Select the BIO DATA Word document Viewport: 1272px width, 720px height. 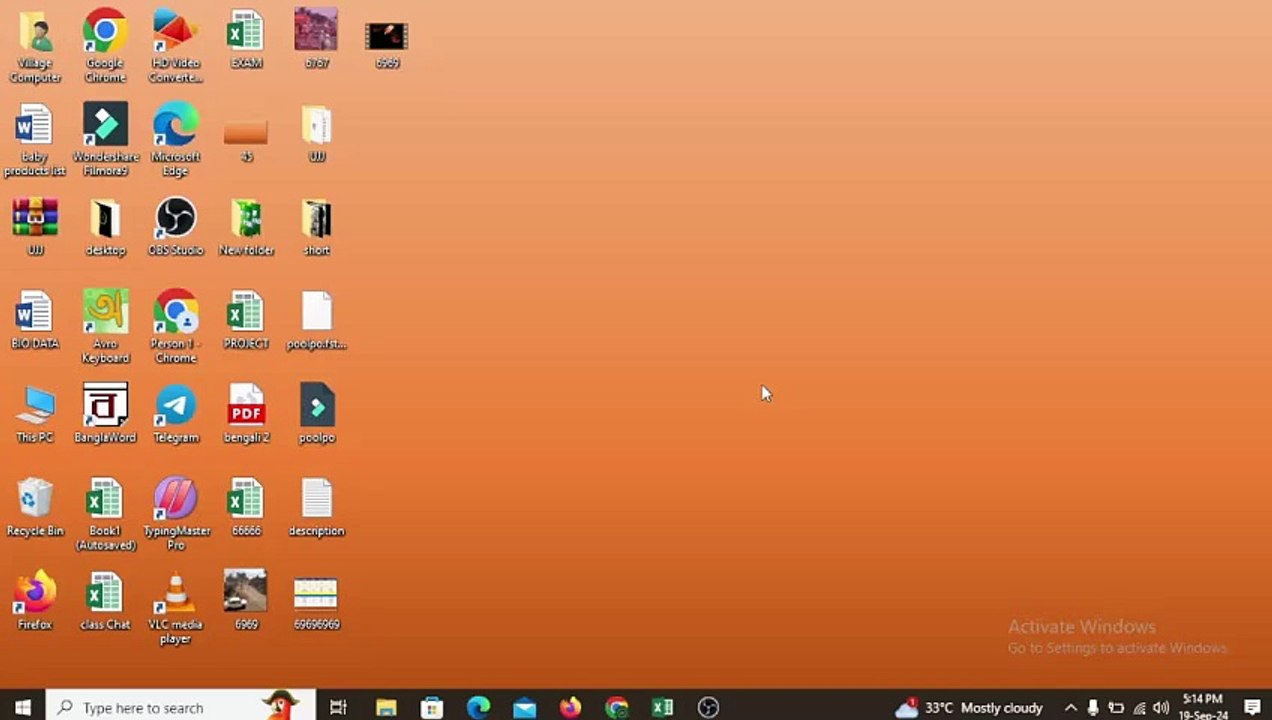[35, 320]
